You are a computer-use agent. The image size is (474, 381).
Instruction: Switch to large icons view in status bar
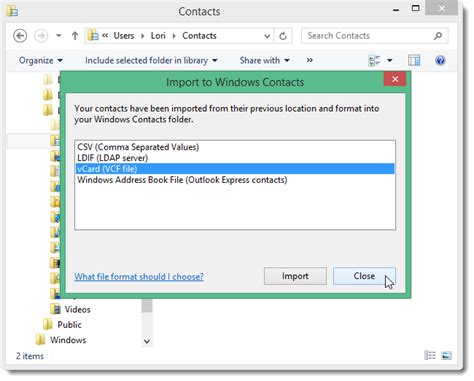[446, 355]
